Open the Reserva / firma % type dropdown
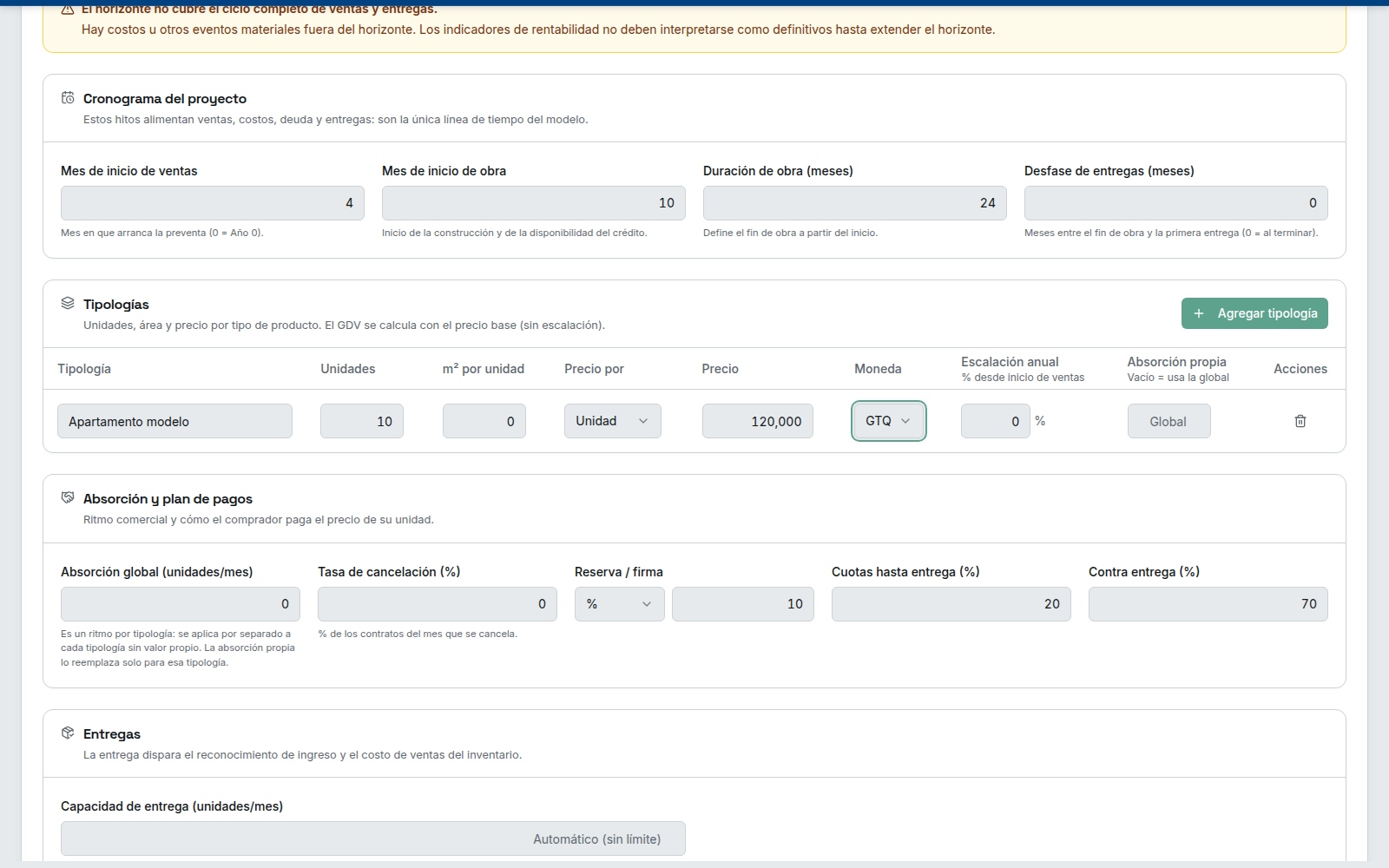This screenshot has height=868, width=1389. [620, 604]
